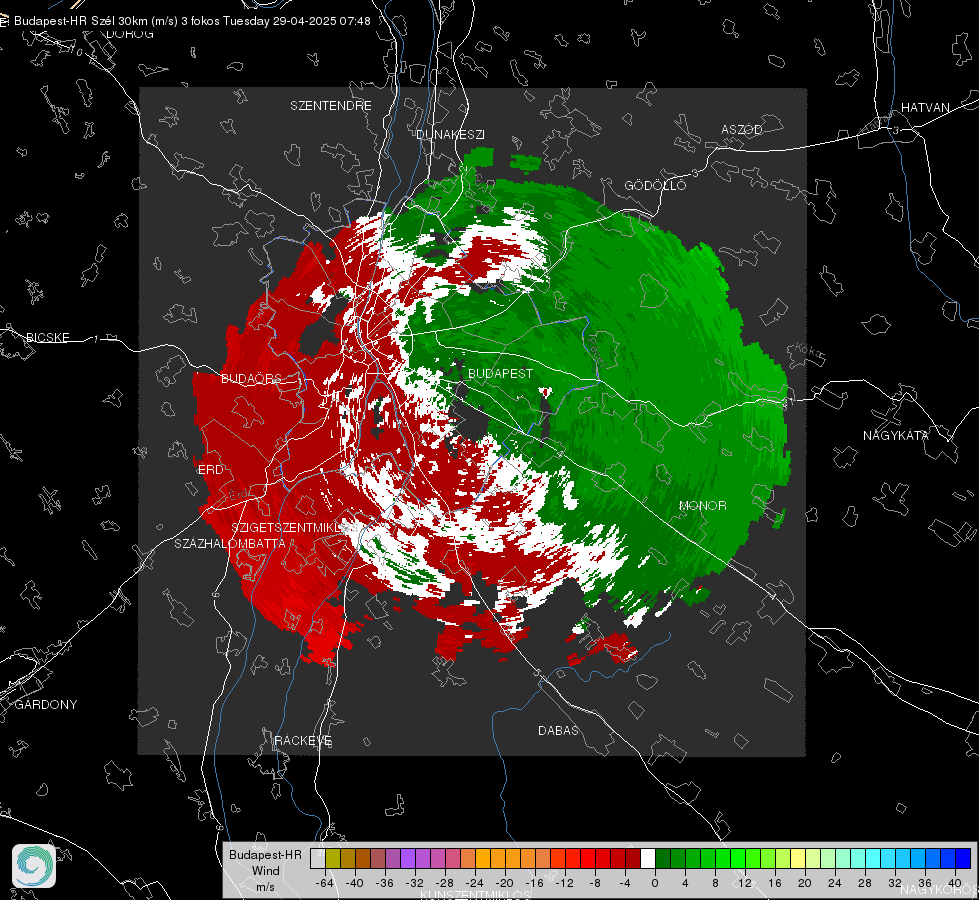Click the RÁCKEVE city label

coord(303,740)
